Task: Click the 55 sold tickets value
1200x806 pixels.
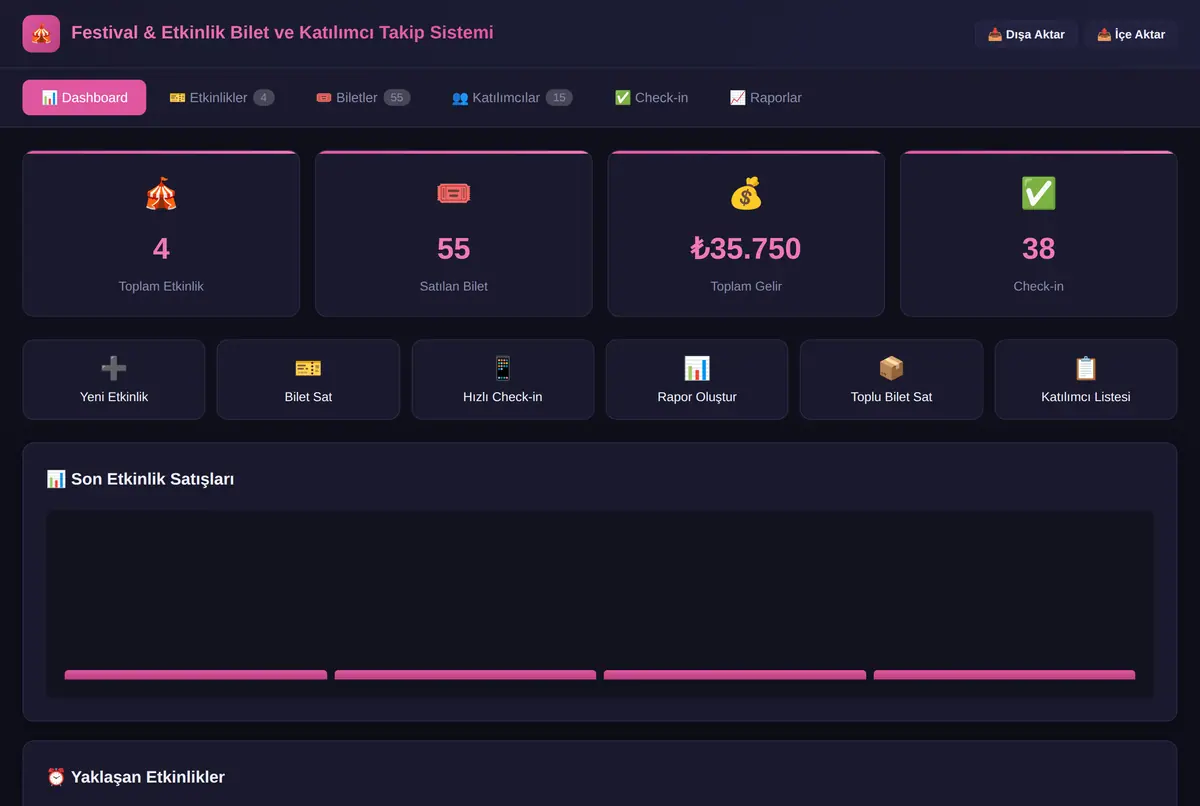Action: pos(454,248)
